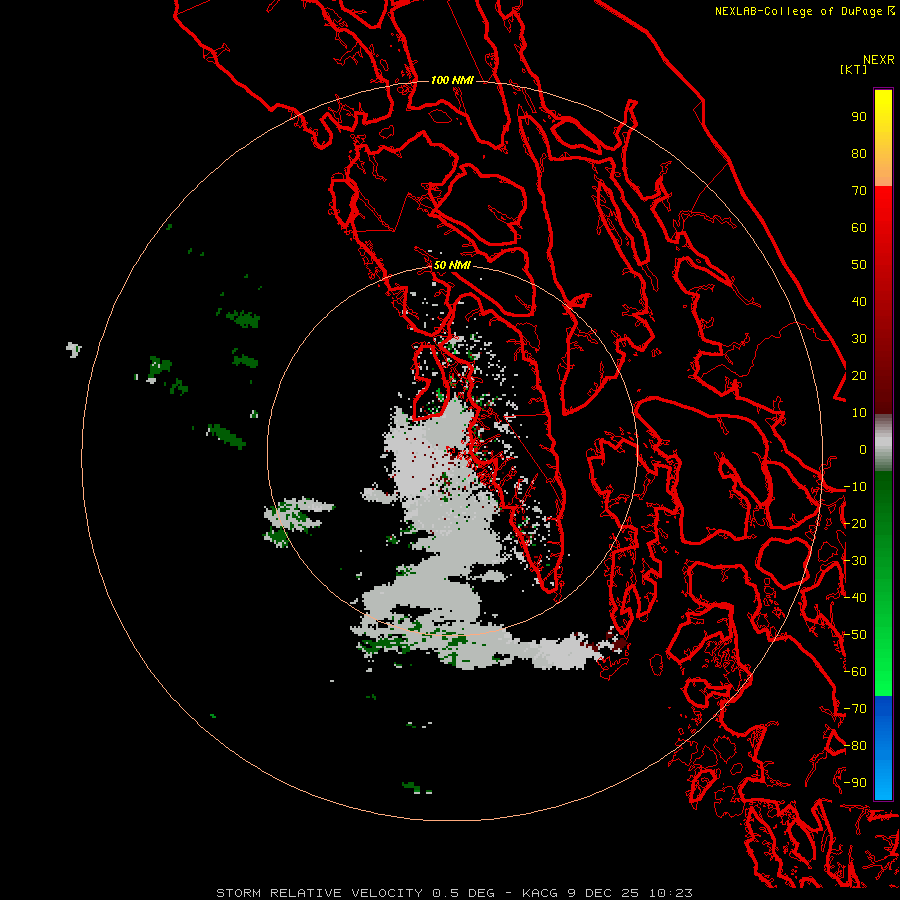Viewport: 900px width, 900px height.
Task: Click the 100 NMI range ring label
Action: tap(452, 80)
